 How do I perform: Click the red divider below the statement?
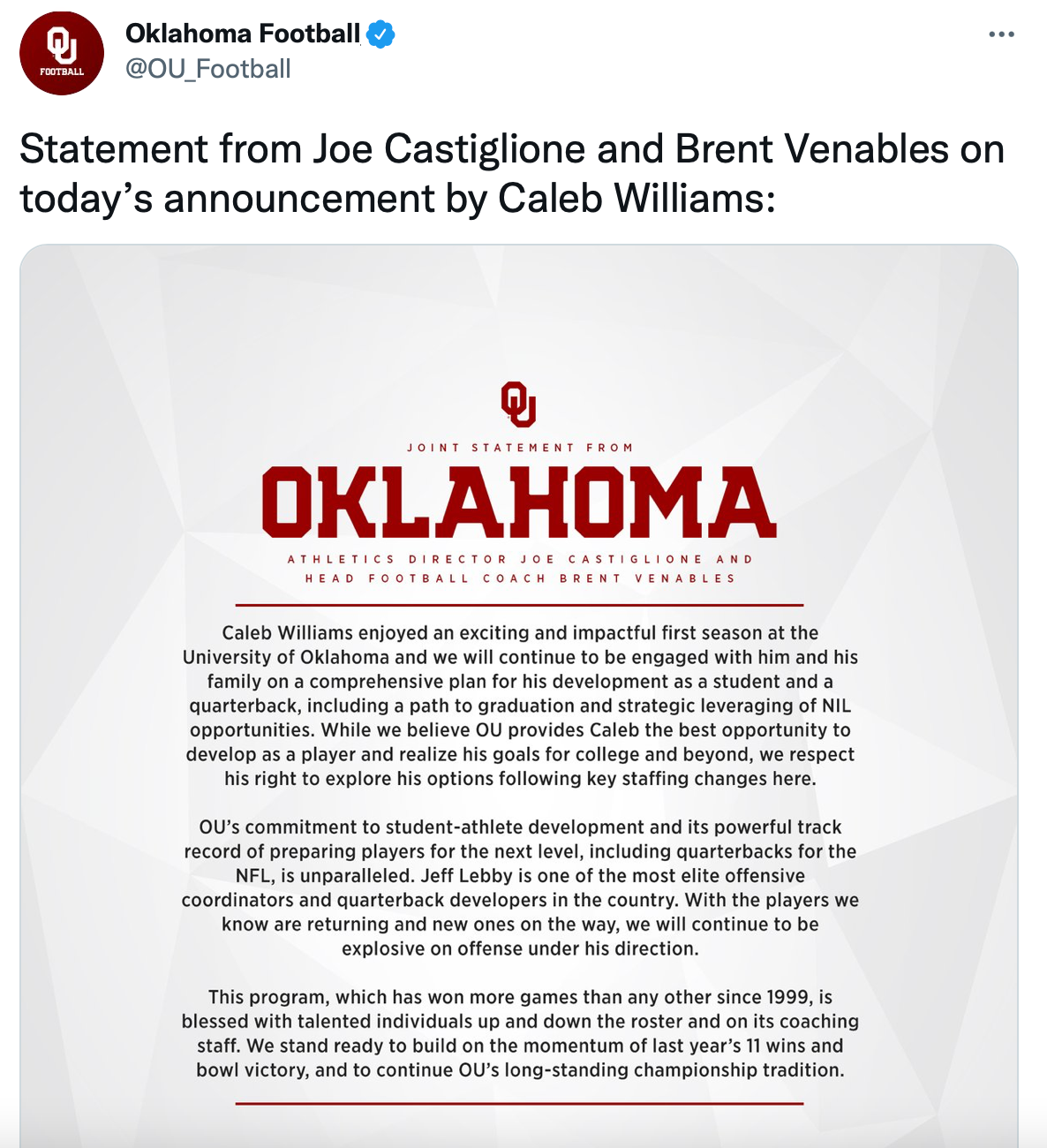coord(520,1103)
